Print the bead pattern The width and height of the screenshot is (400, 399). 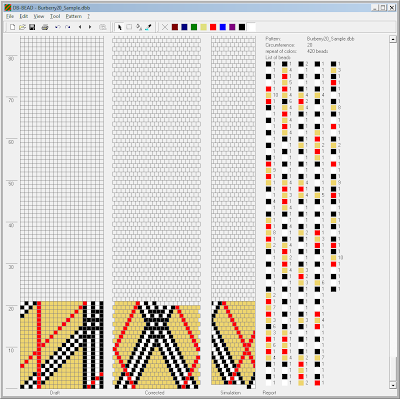pyautogui.click(x=45, y=27)
